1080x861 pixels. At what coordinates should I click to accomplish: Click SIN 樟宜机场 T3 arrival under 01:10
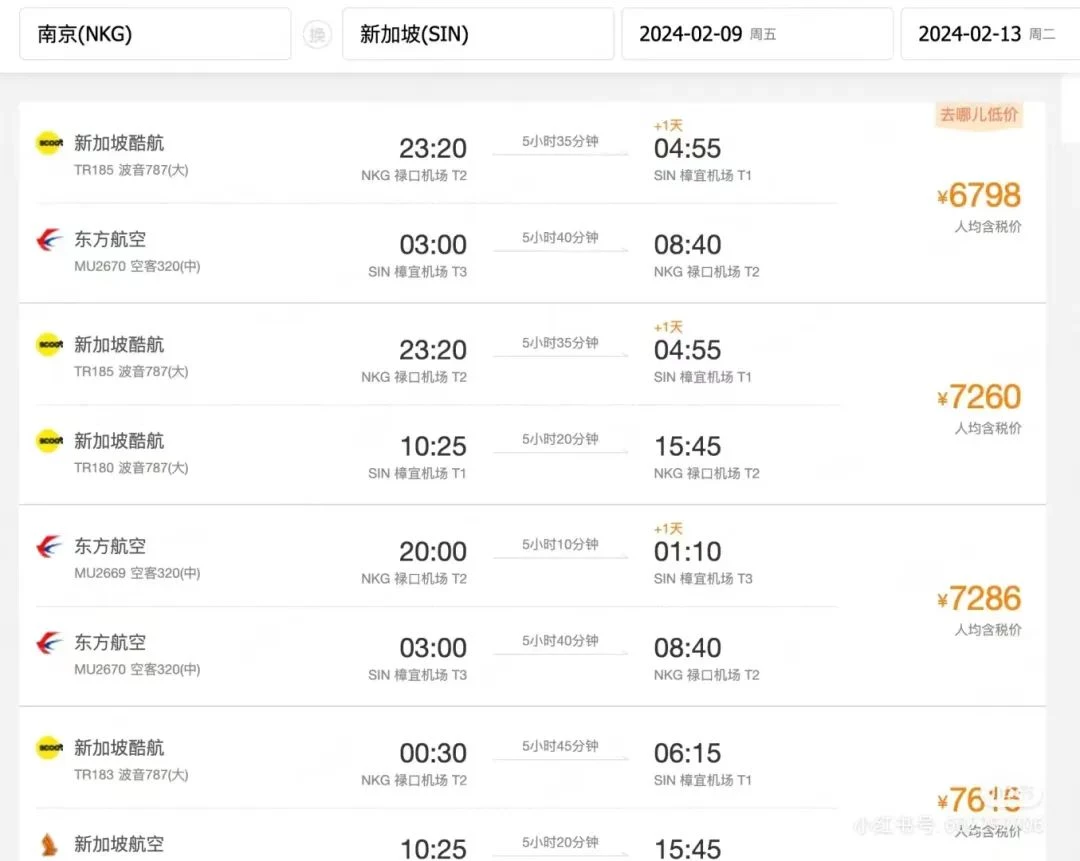(x=703, y=579)
